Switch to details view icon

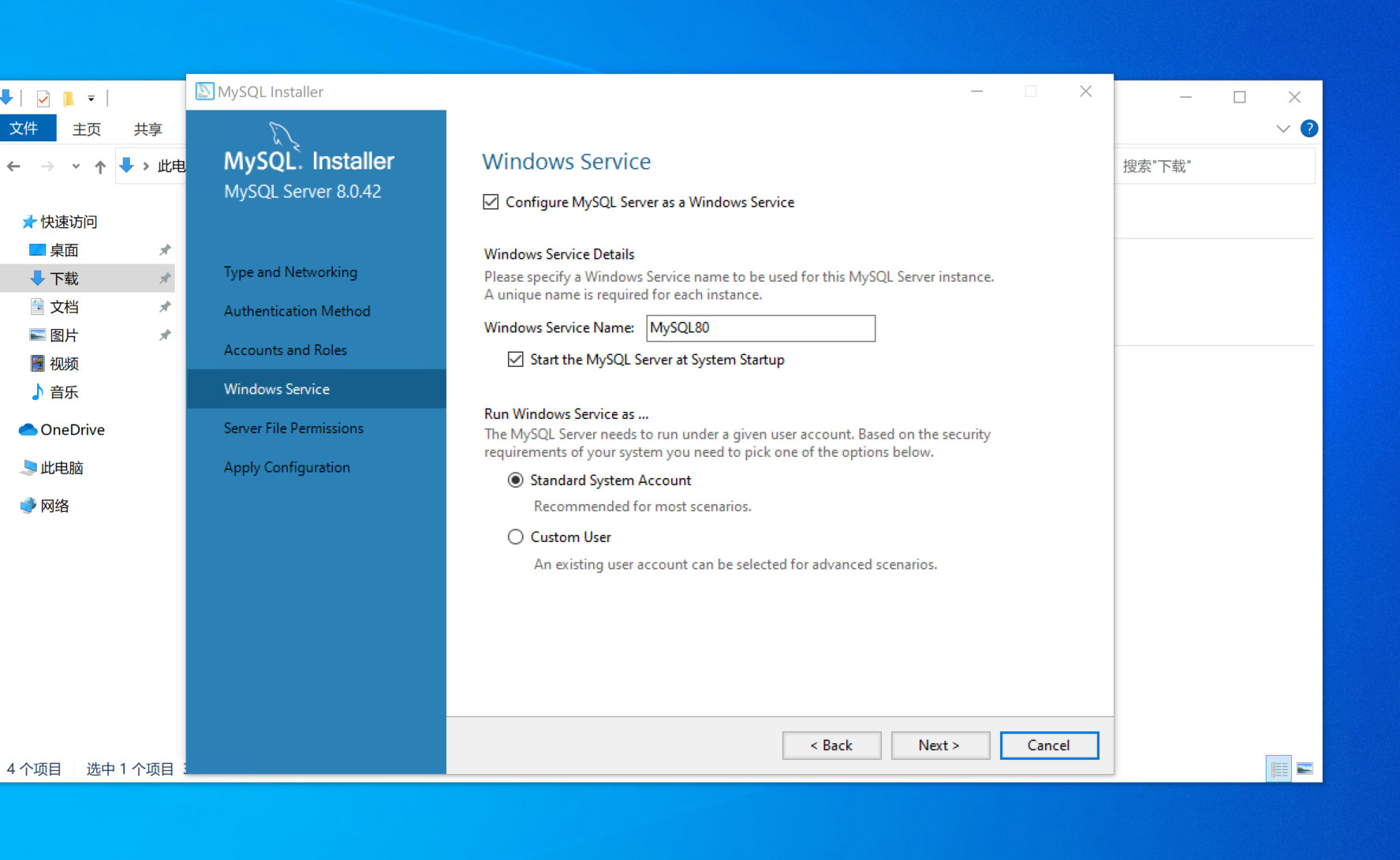tap(1279, 768)
